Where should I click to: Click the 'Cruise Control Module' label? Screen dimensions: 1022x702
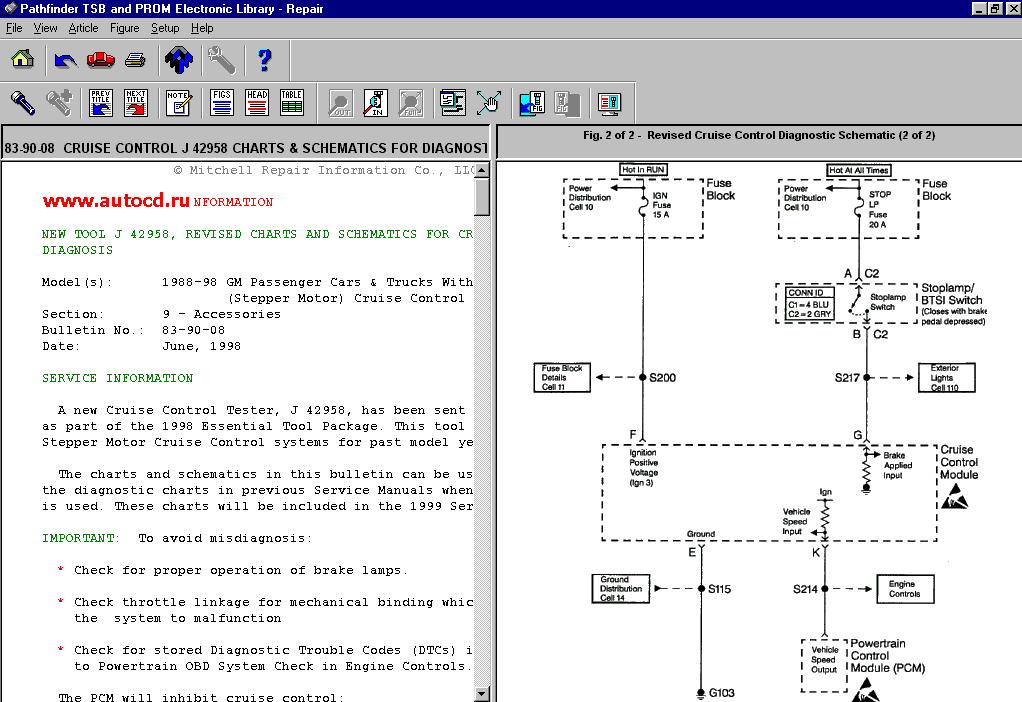959,462
